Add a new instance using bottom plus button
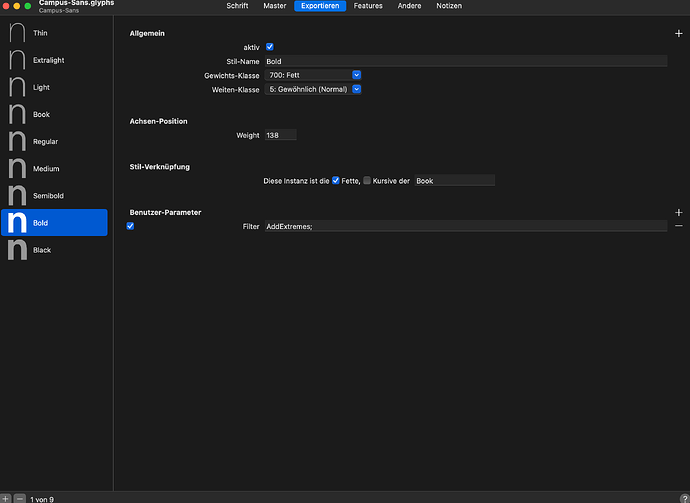 pos(6,498)
